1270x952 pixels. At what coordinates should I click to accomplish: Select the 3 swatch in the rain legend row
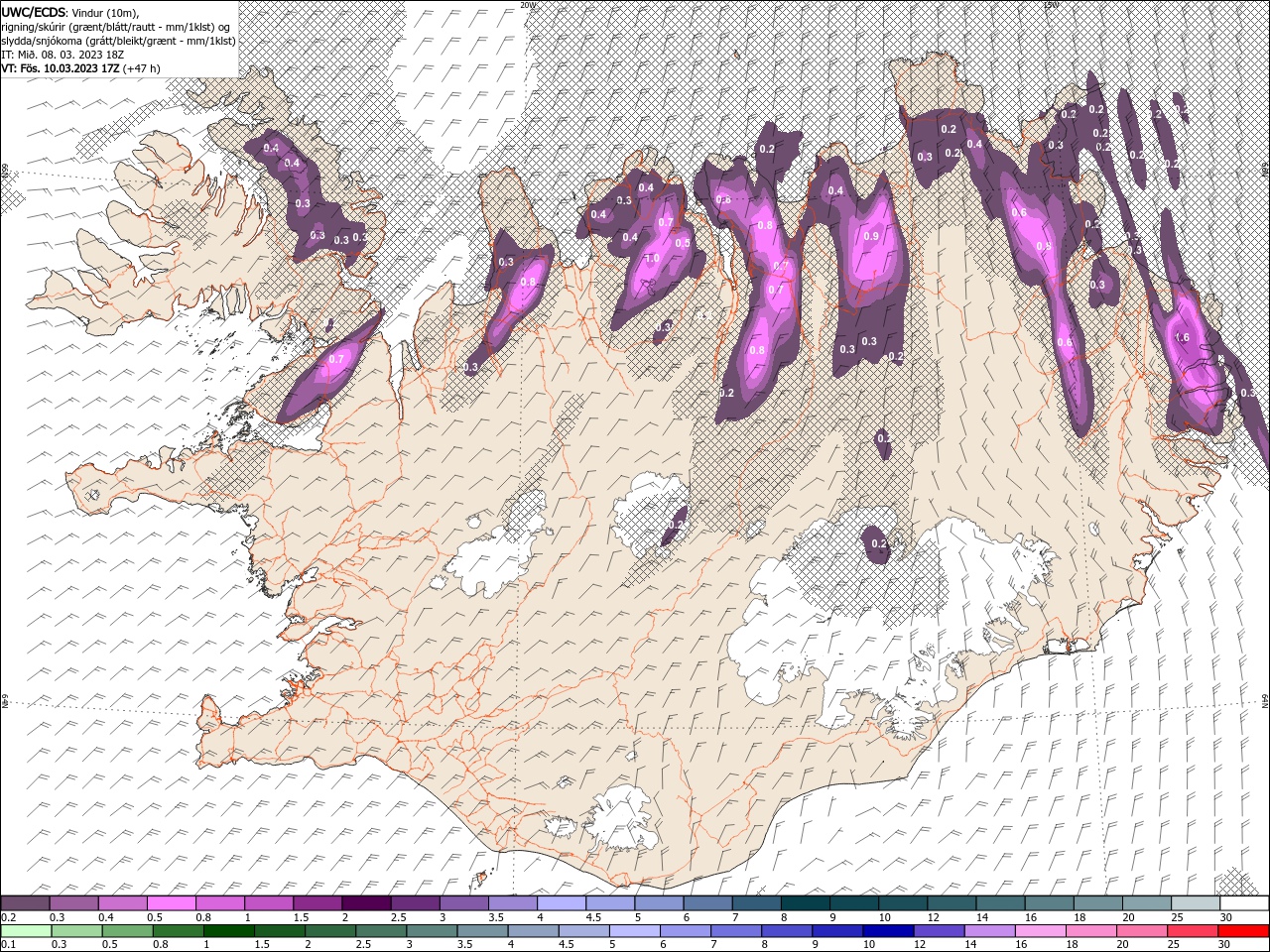(432, 931)
